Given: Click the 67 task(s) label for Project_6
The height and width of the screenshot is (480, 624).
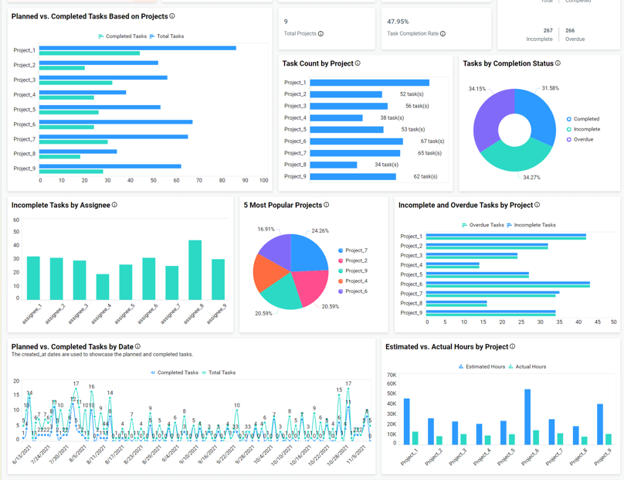Looking at the screenshot, I should click(x=432, y=141).
